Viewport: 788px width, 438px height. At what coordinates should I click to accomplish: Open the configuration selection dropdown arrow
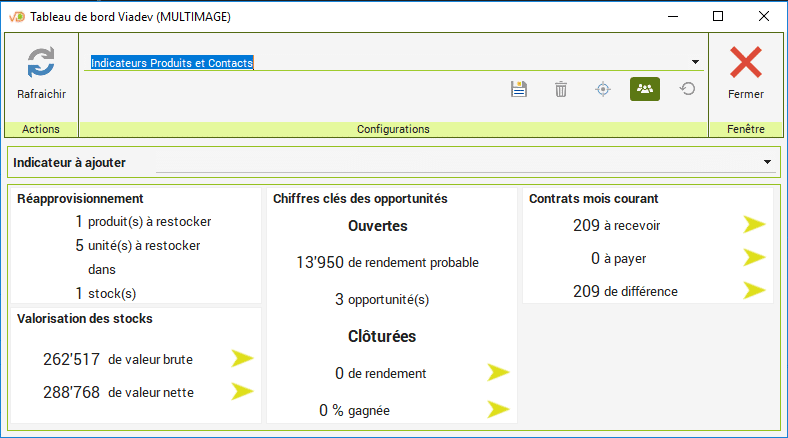coord(695,62)
